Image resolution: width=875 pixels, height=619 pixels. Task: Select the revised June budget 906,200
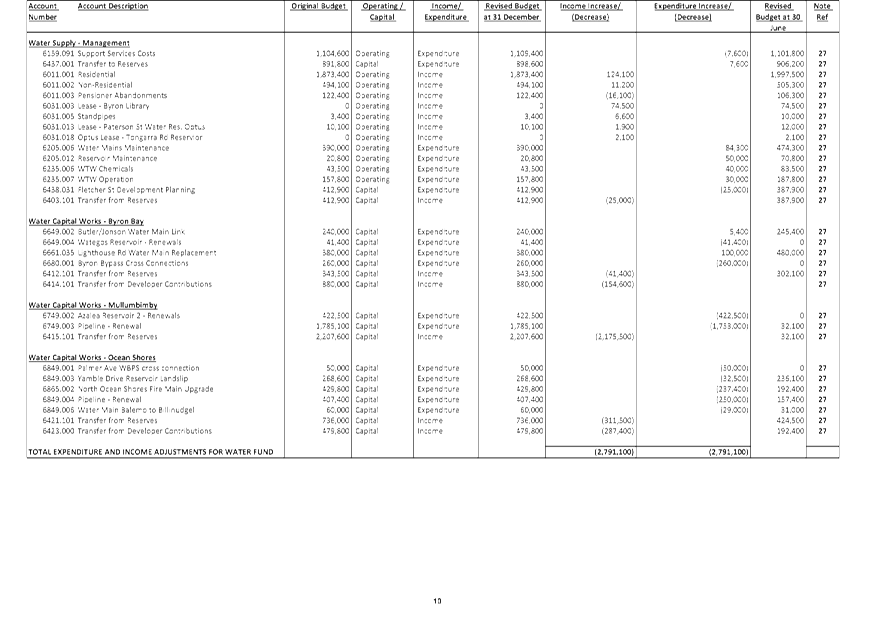[790, 64]
